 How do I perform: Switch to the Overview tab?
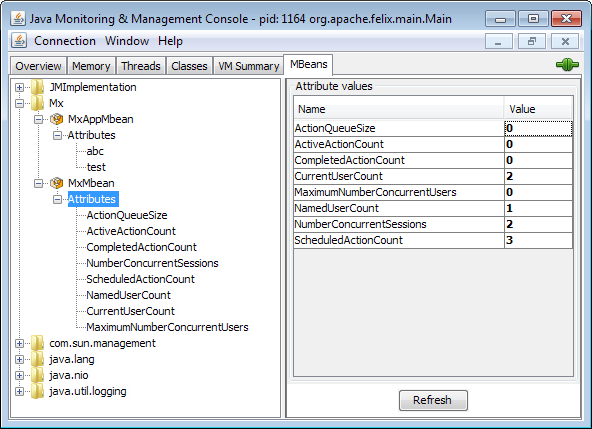tap(39, 66)
